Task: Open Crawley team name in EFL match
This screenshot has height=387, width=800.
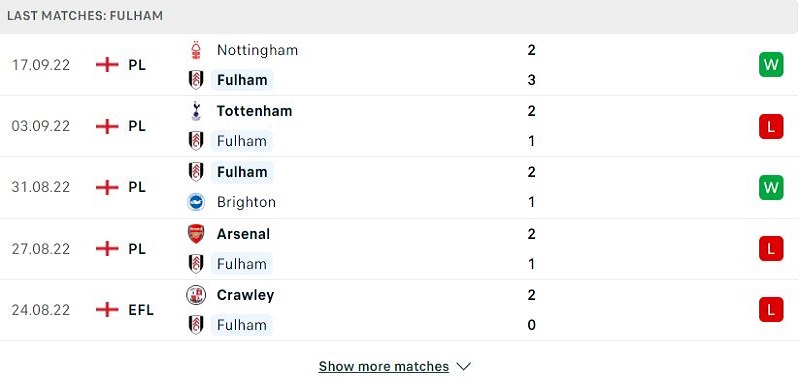Action: (245, 295)
